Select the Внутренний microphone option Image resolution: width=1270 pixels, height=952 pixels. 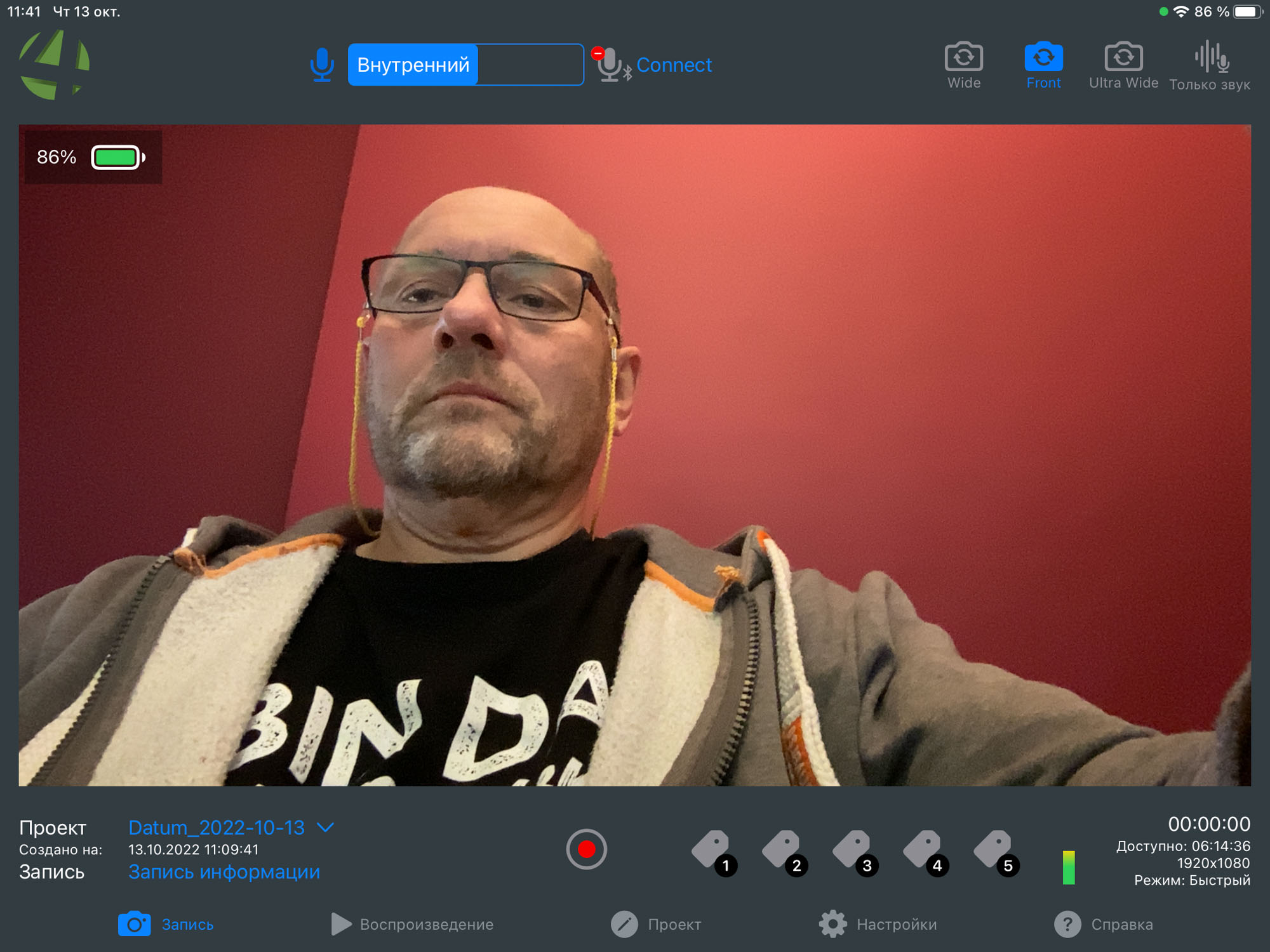coord(413,65)
